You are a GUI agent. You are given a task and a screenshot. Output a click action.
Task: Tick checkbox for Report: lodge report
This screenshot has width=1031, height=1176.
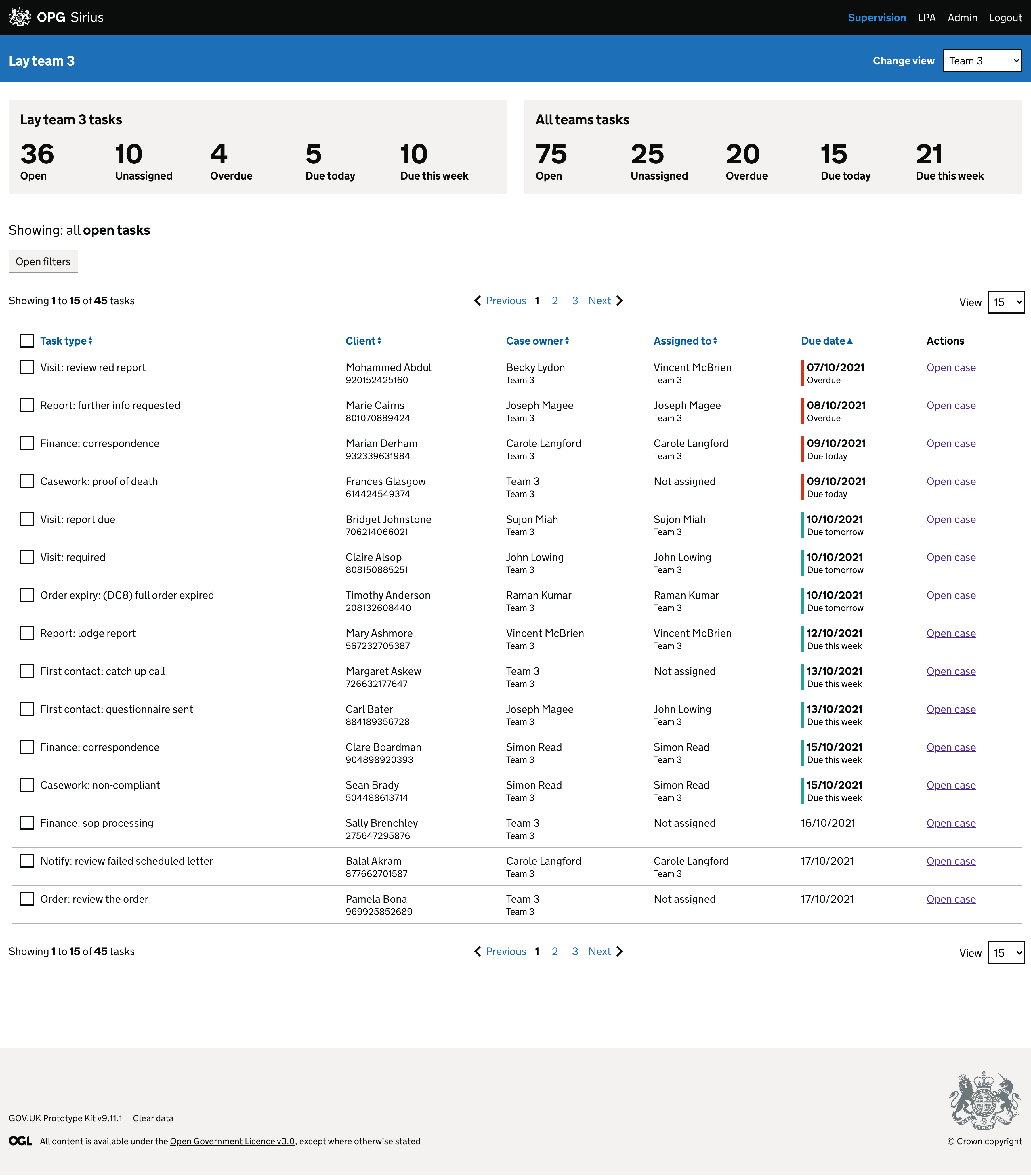27,633
